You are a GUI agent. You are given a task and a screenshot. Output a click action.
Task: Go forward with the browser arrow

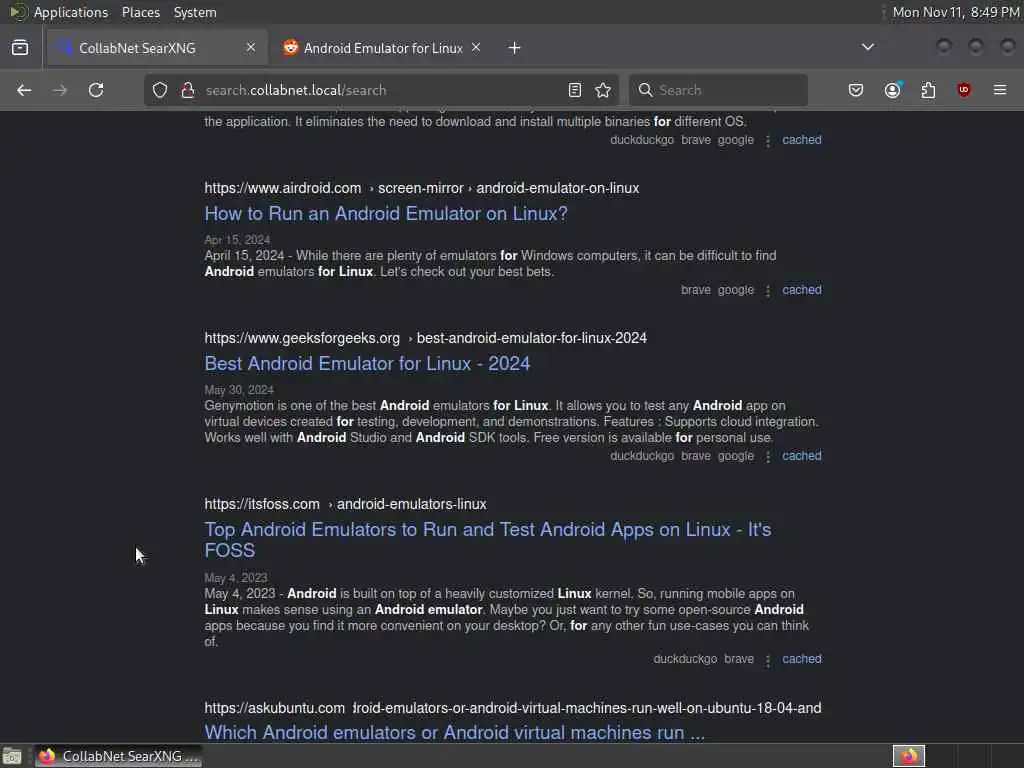point(60,90)
